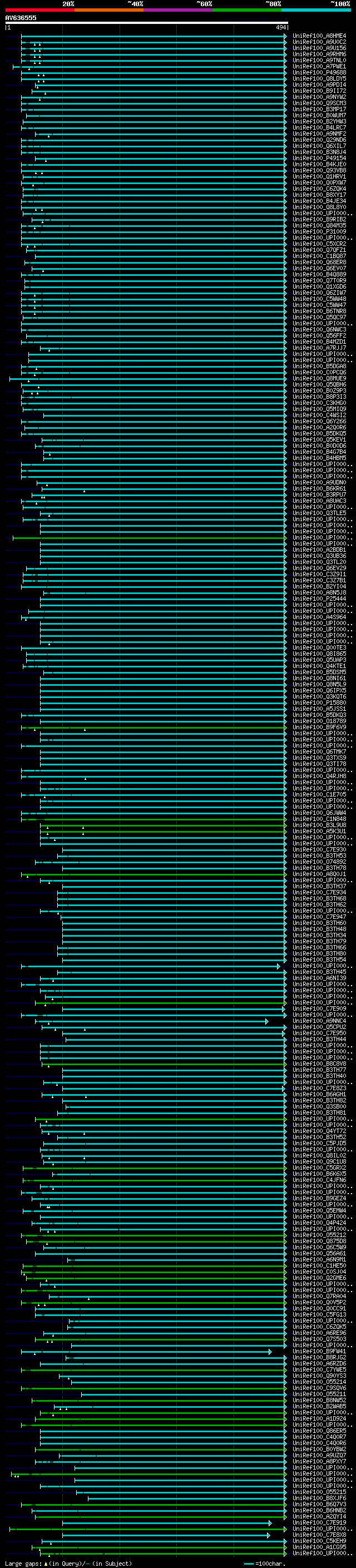Click the cyan ~100% identity color bar
The height and width of the screenshot is (1568, 356).
click(316, 10)
